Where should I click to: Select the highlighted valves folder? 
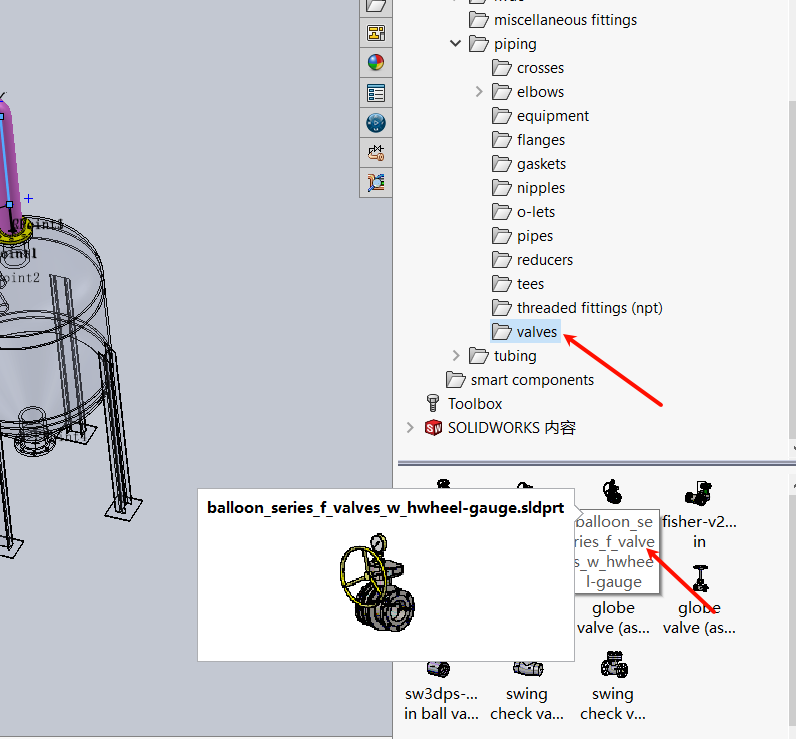[525, 332]
